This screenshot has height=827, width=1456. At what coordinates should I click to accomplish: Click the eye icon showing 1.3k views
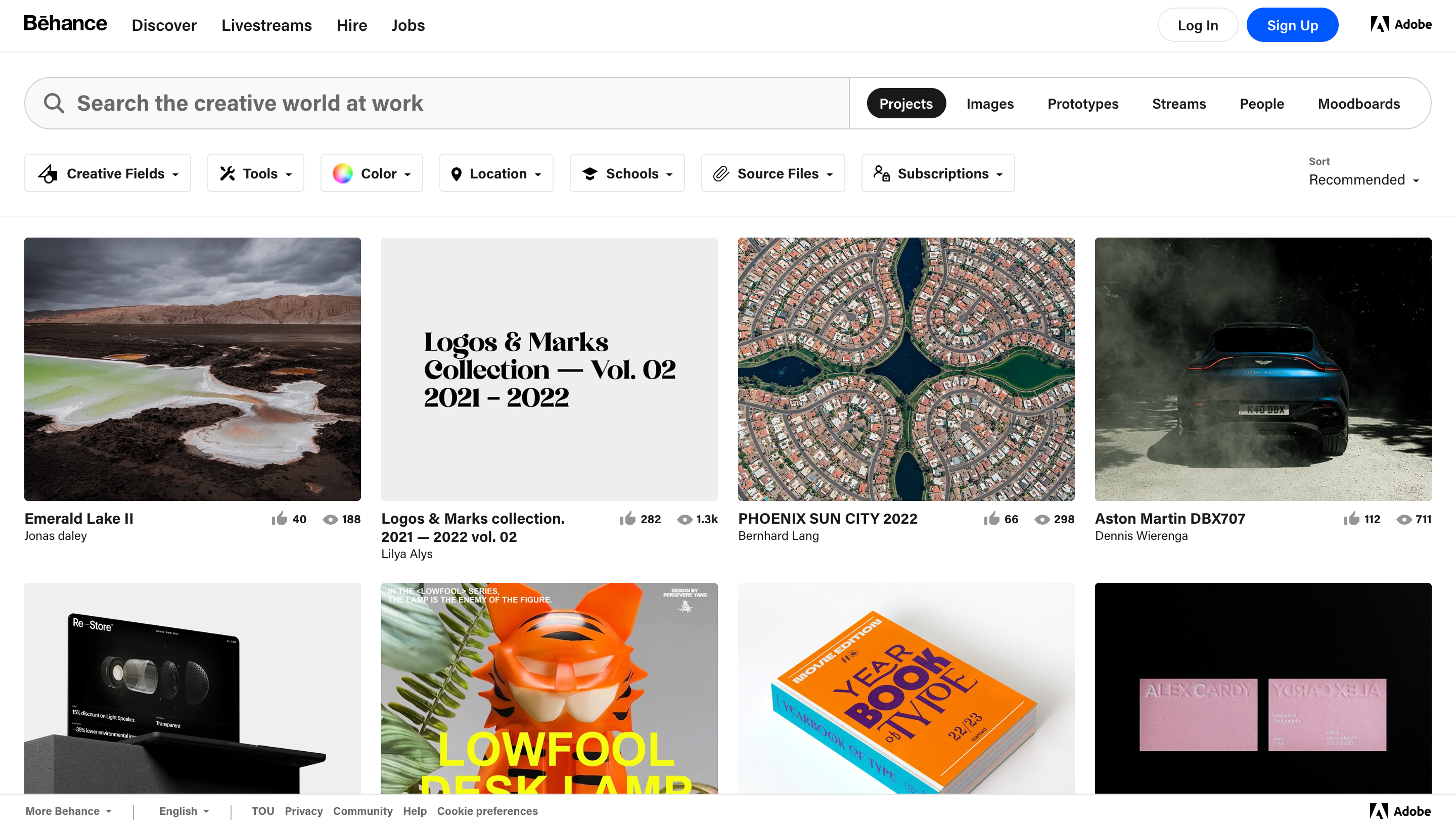click(x=686, y=519)
